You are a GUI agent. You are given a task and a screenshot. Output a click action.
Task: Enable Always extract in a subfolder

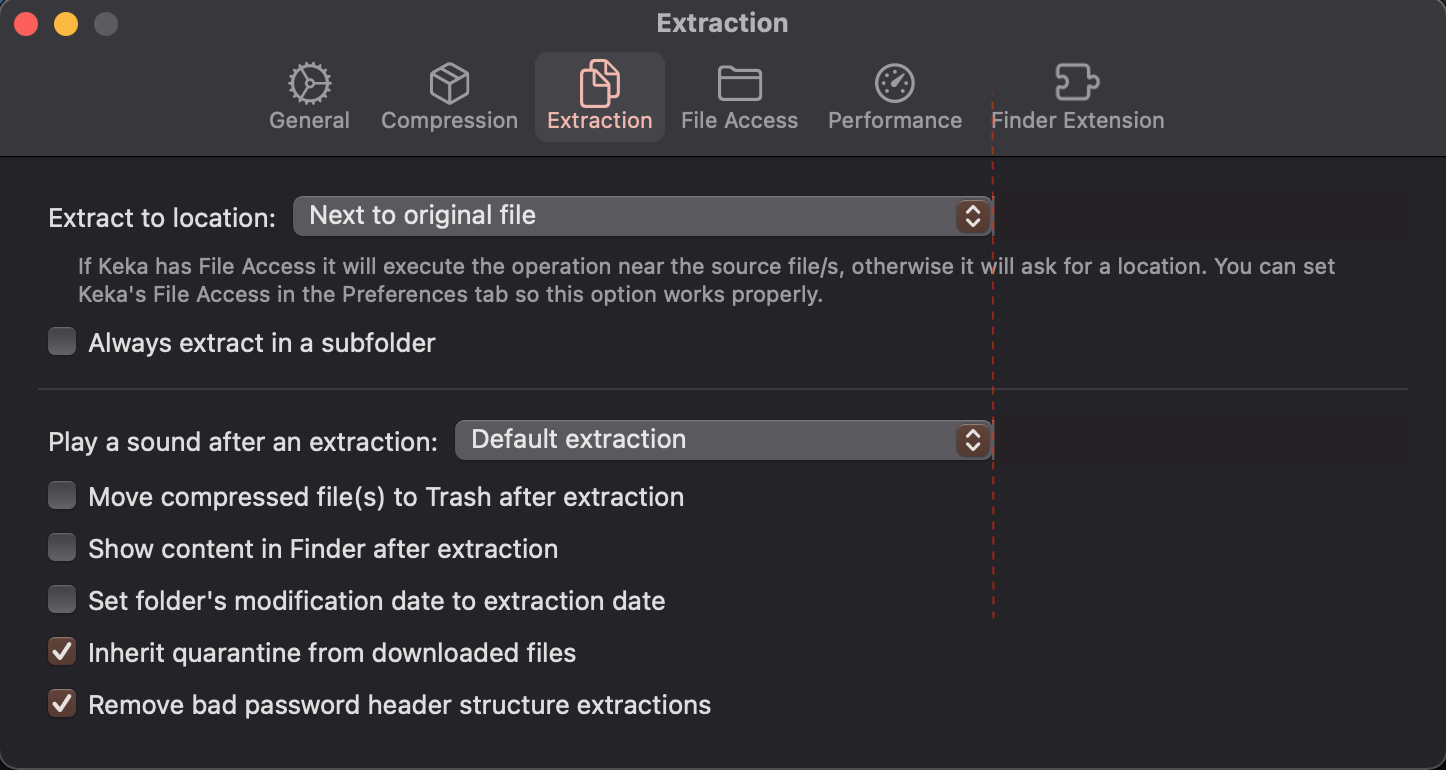(62, 342)
